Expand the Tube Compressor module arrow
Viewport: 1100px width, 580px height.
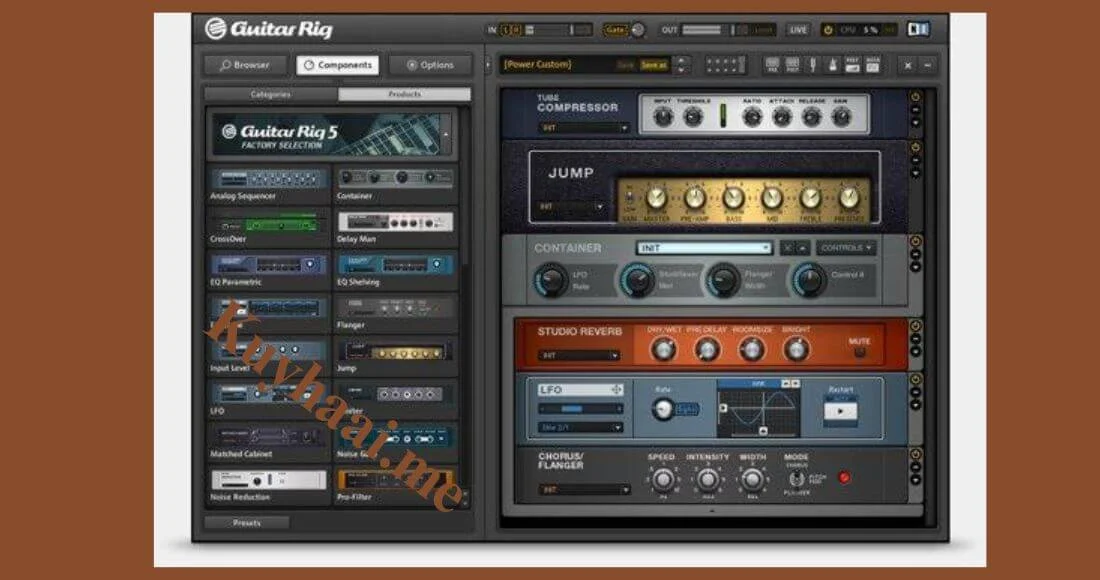915,123
